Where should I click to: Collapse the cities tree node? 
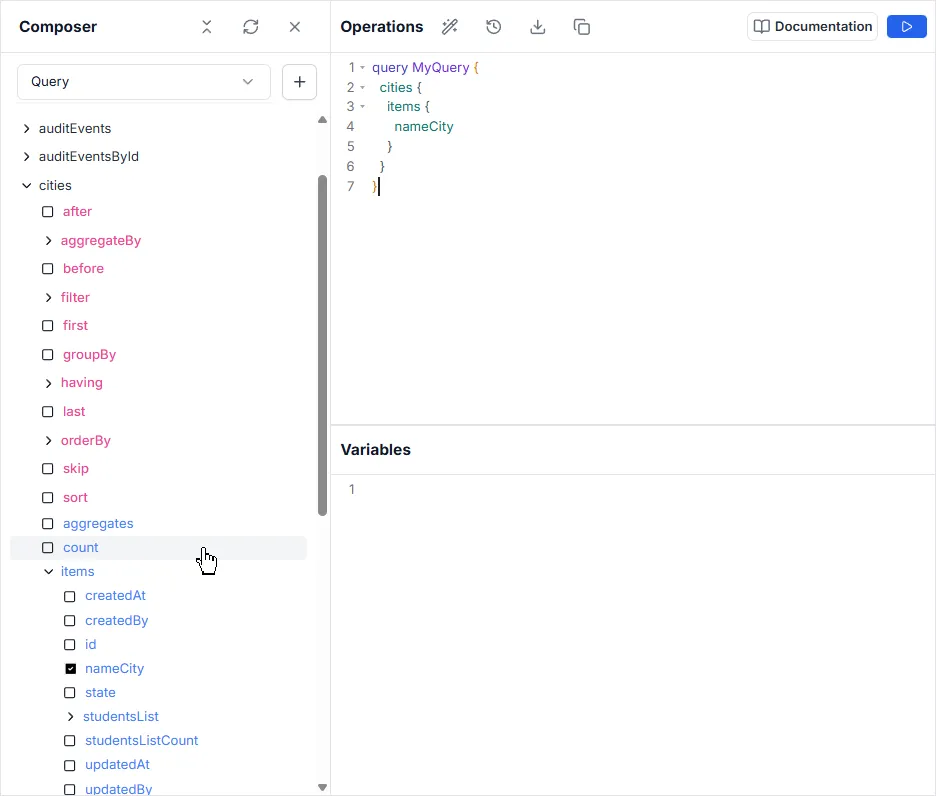(27, 186)
